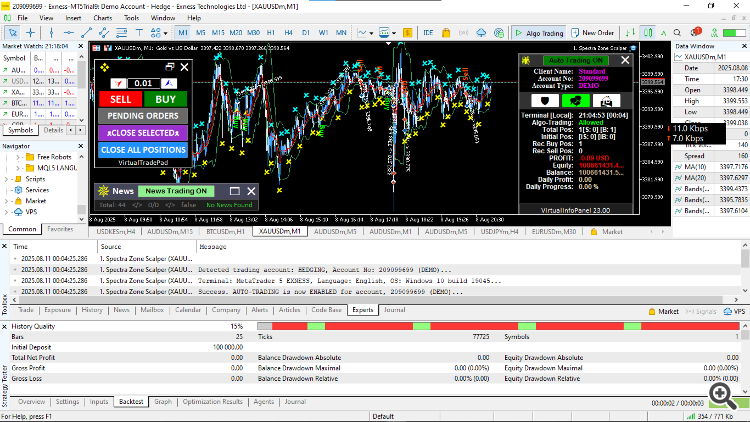Click the shield icon in VirtualInfoPanel

tap(545, 101)
